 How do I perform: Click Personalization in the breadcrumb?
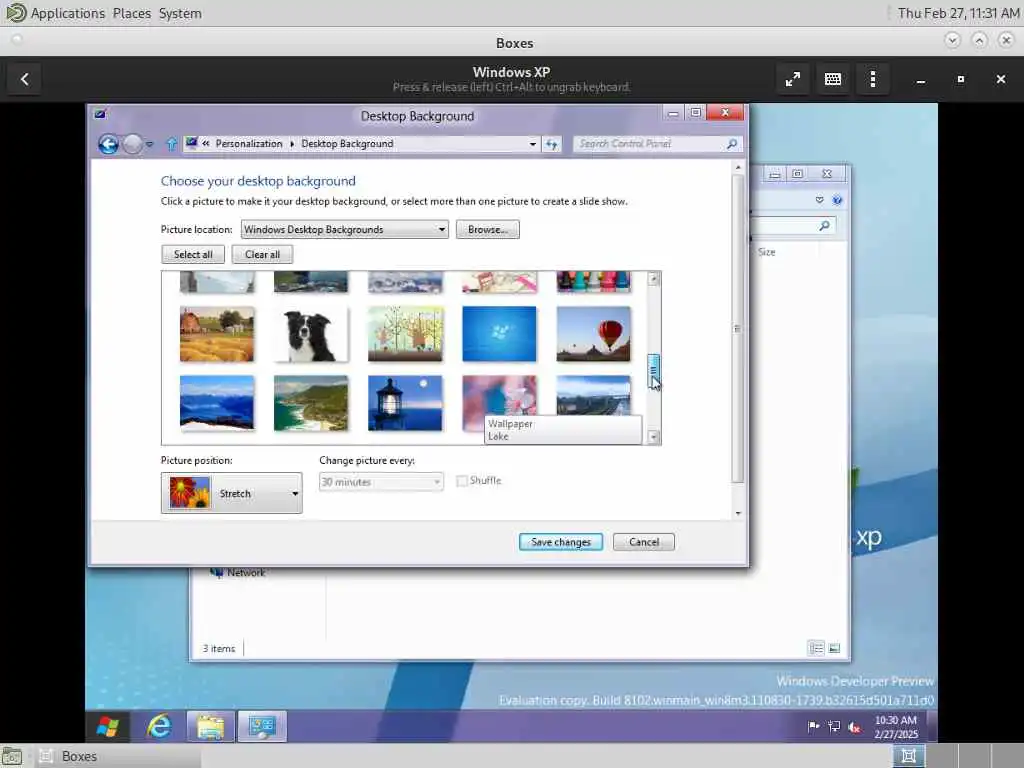(249, 144)
